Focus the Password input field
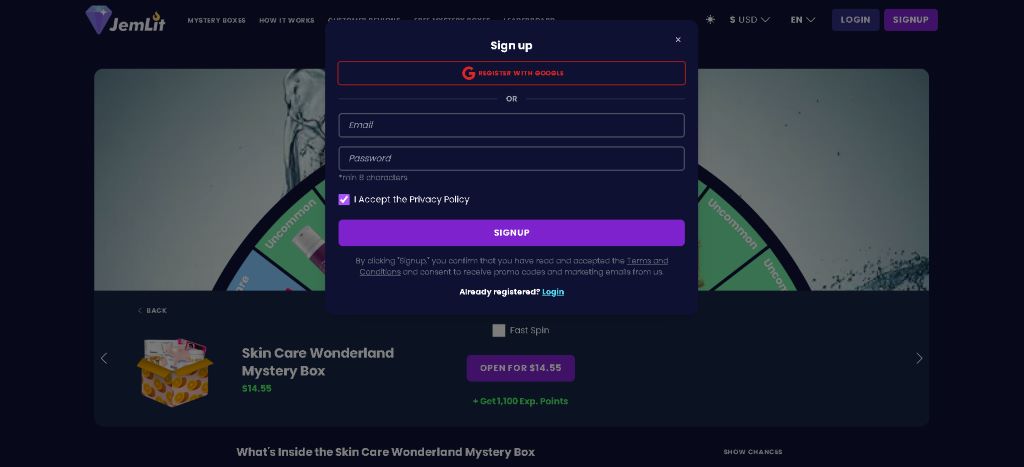Screen dimensions: 1024x467 tap(511, 158)
